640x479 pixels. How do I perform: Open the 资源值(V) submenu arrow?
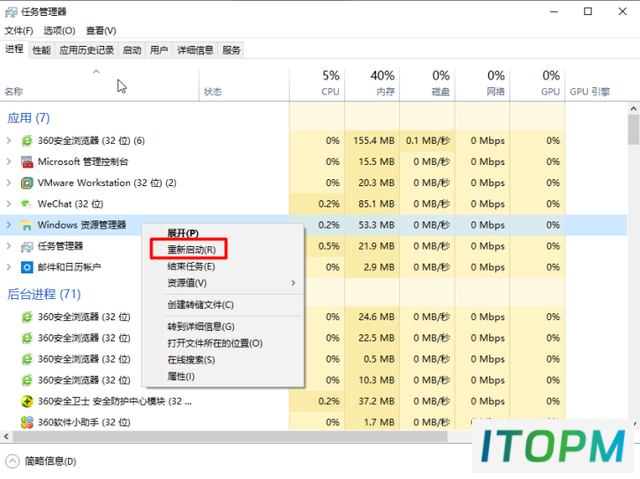pyautogui.click(x=293, y=283)
